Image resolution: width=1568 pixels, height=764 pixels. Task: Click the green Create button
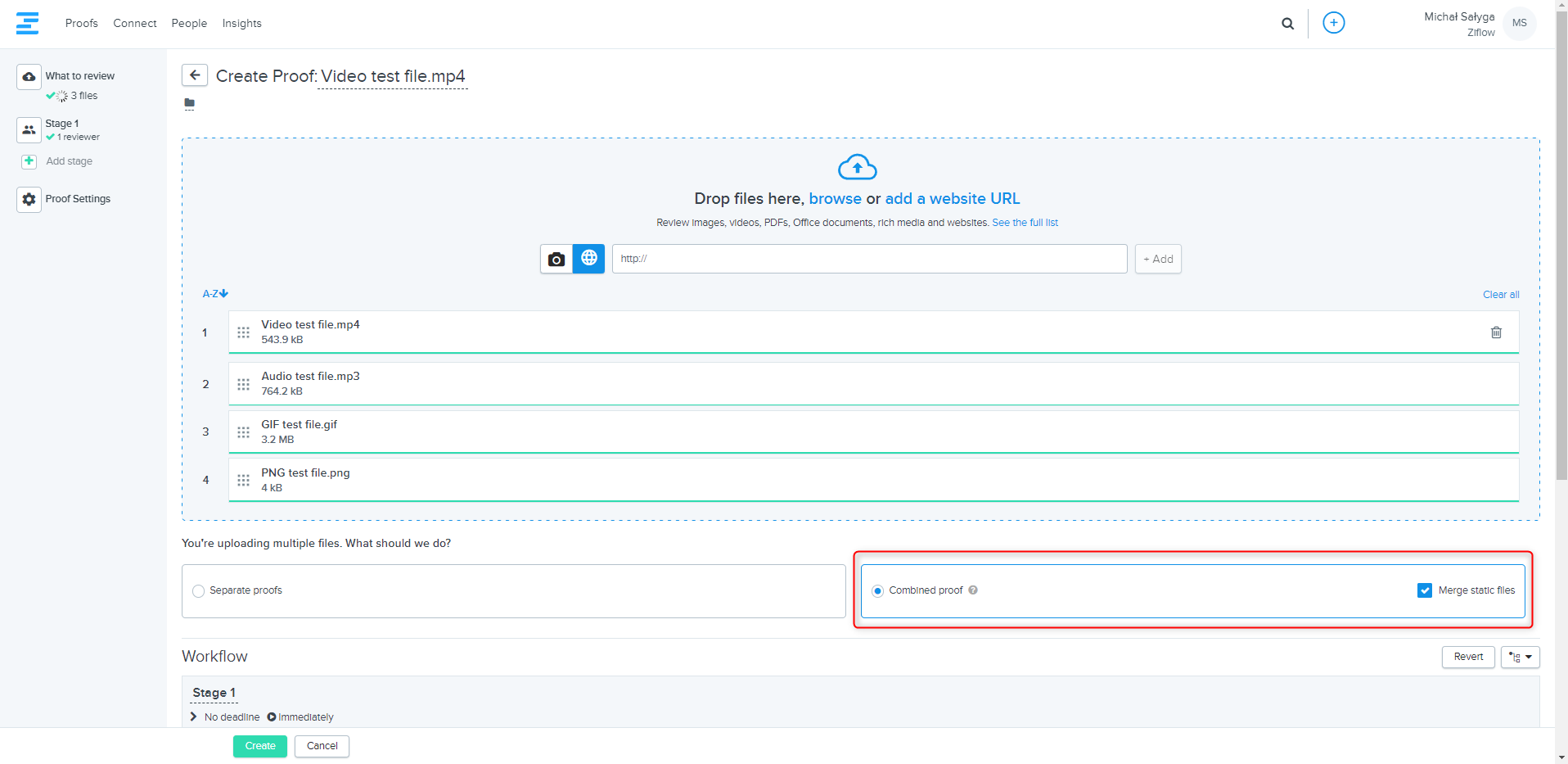260,746
